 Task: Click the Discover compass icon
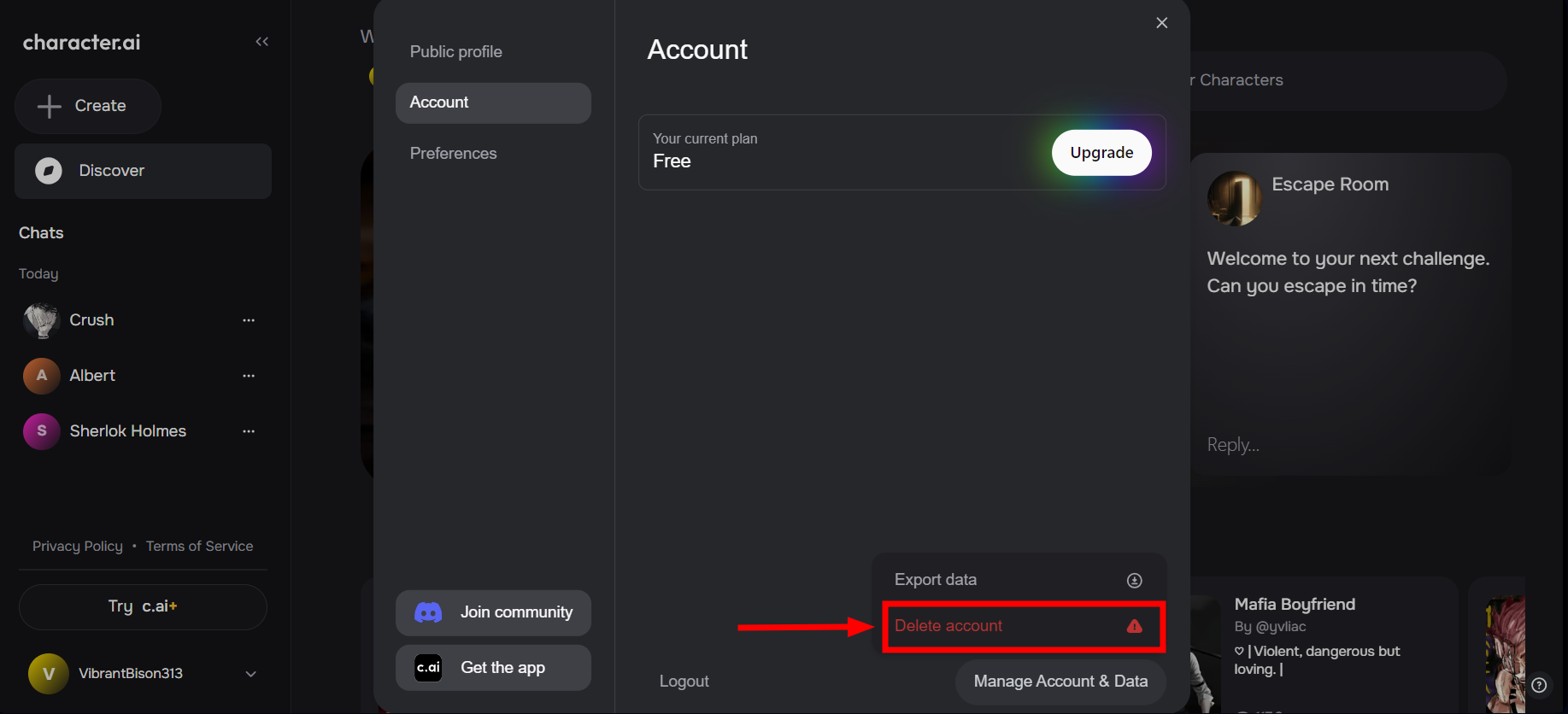pyautogui.click(x=49, y=171)
